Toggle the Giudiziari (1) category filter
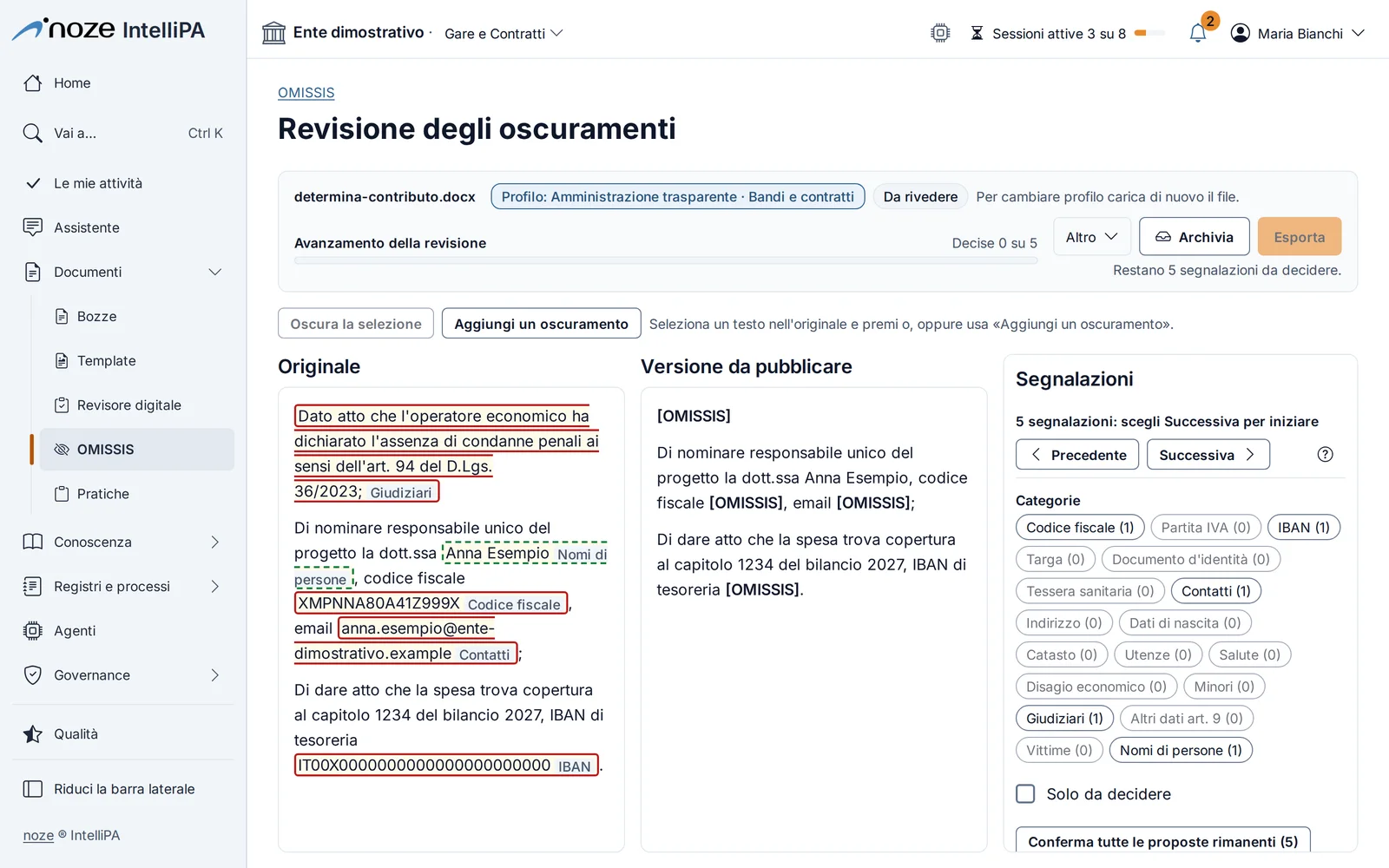The height and width of the screenshot is (868, 1389). point(1064,719)
